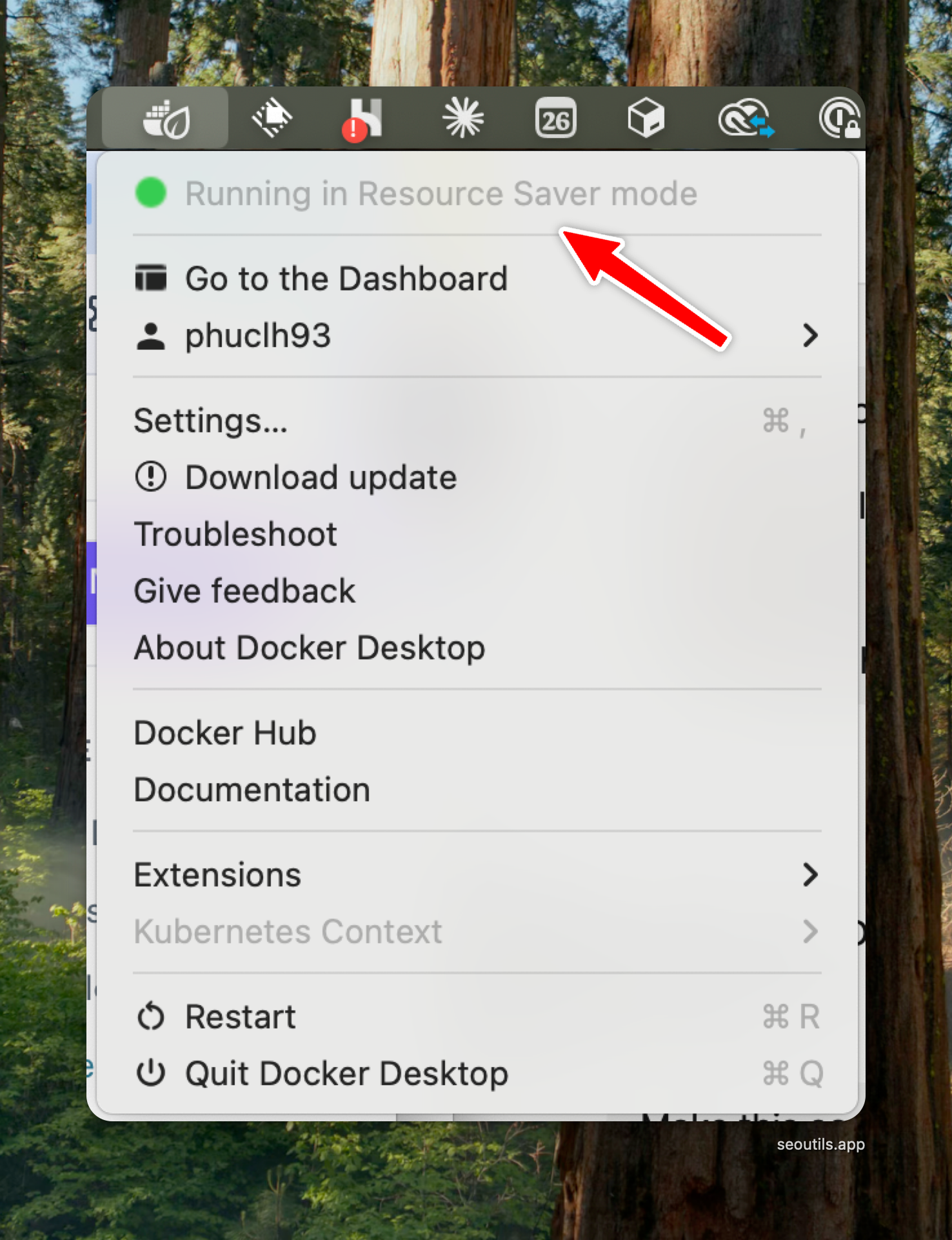Click the Creative Cloud sync icon

tap(746, 118)
